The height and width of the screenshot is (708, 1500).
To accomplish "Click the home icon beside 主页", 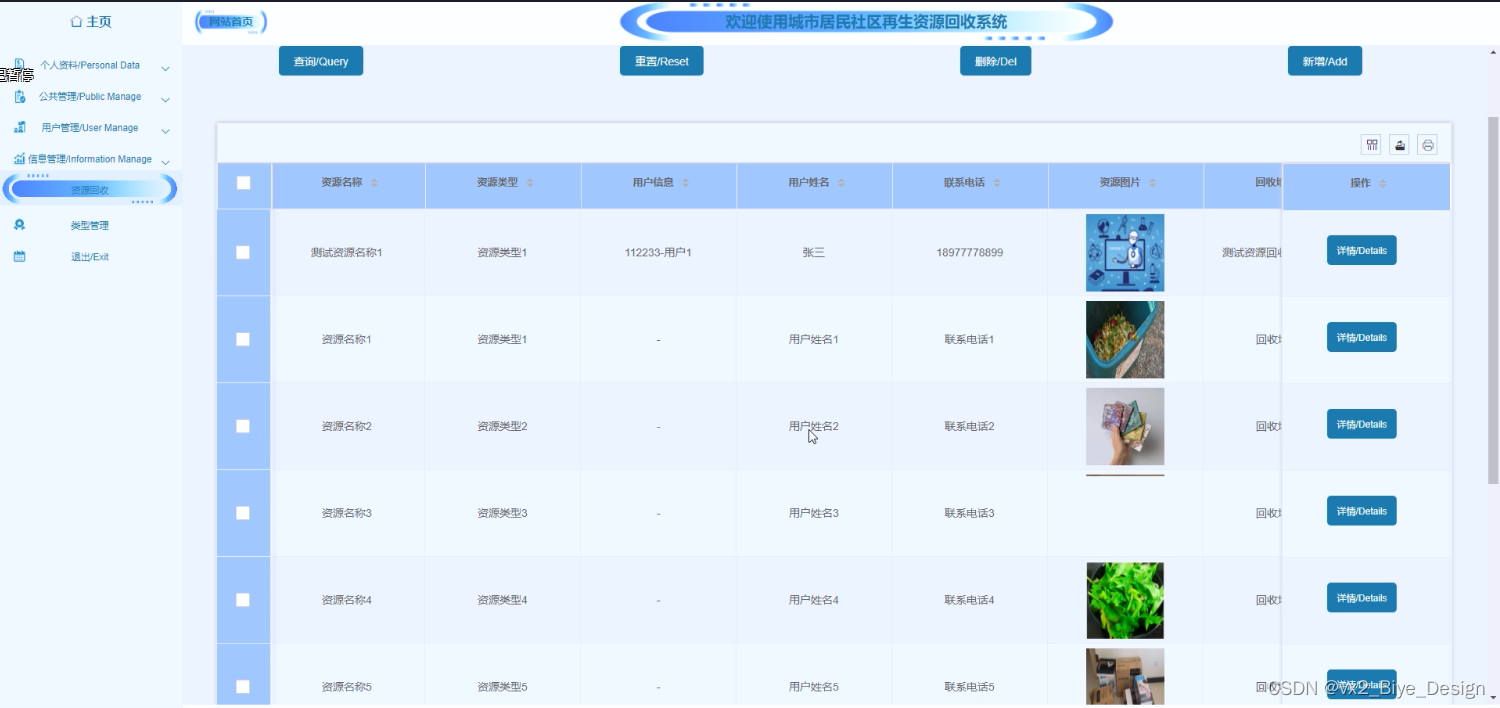I will click(76, 21).
